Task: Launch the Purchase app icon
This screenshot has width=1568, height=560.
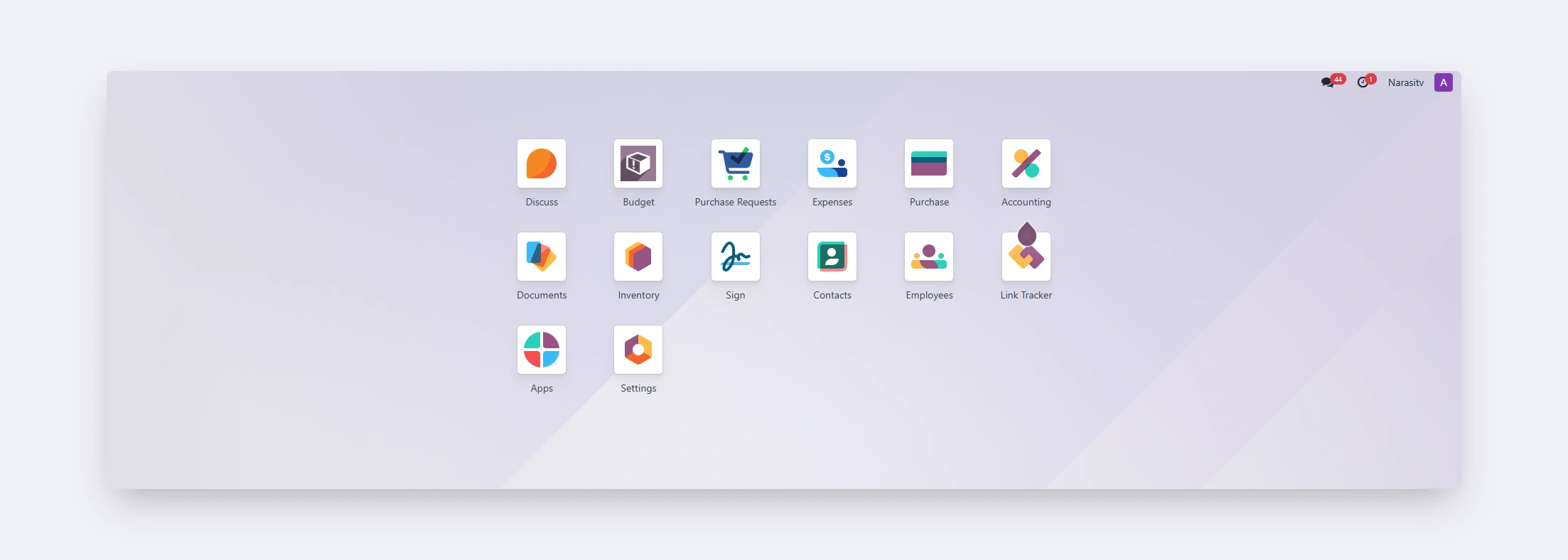Action: pyautogui.click(x=928, y=163)
